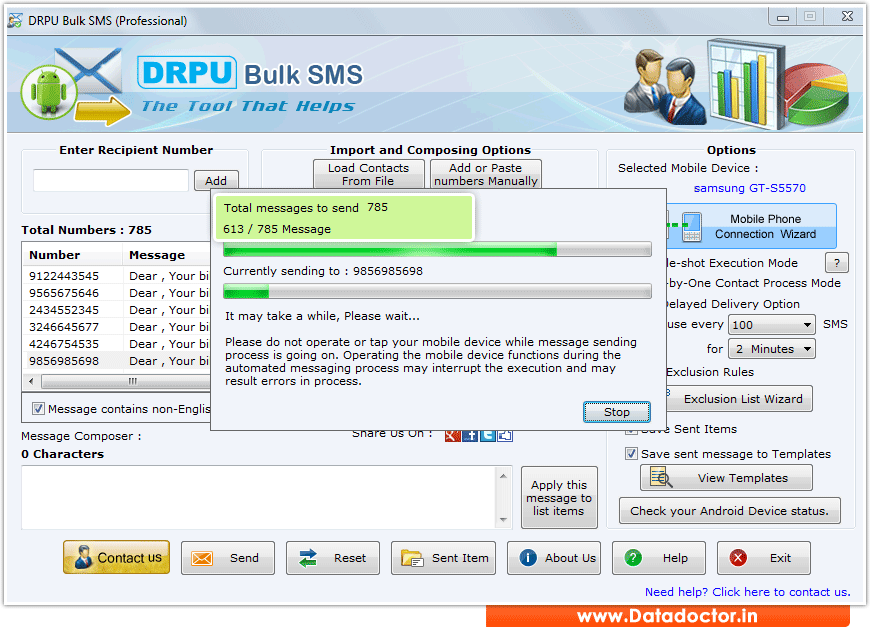Image resolution: width=870 pixels, height=627 pixels.
Task: Select row with number 2434552345
Action: (x=117, y=310)
